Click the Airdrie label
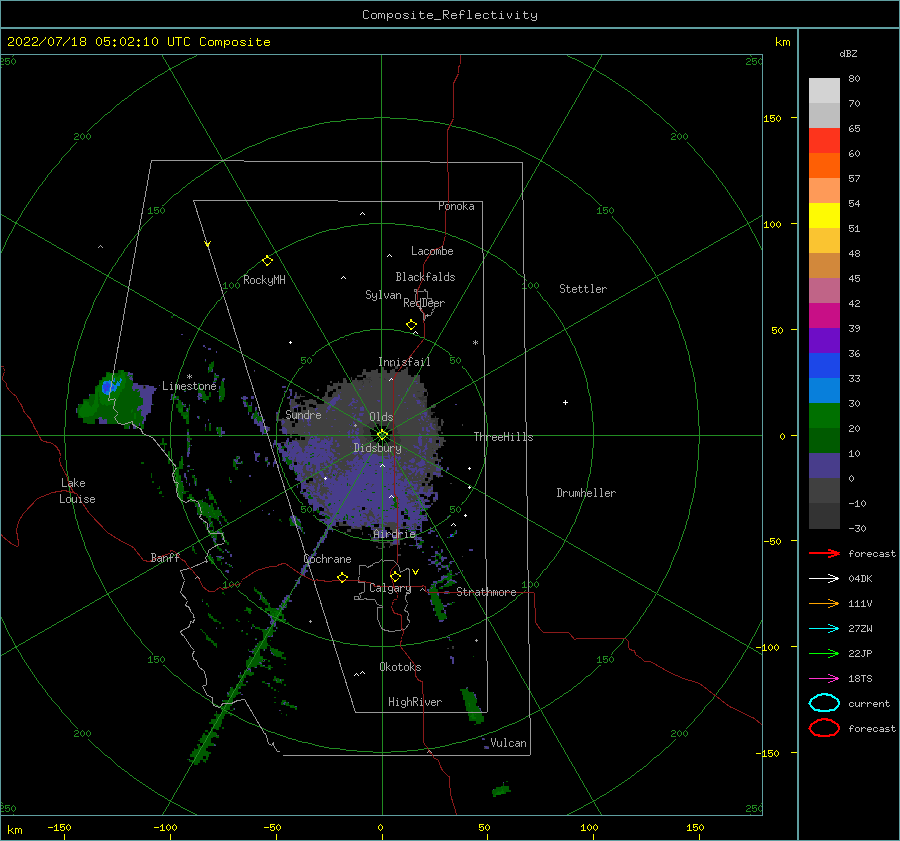The image size is (900, 841). click(x=394, y=534)
